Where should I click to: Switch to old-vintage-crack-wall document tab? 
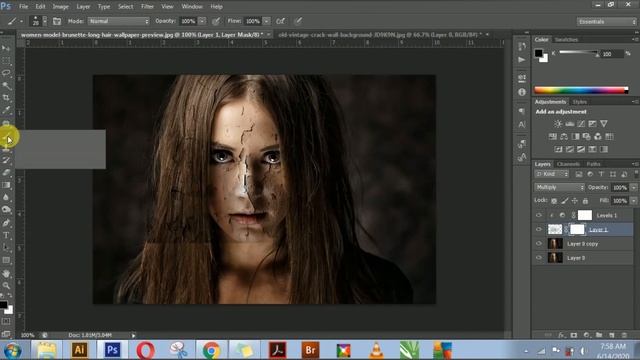pos(379,35)
